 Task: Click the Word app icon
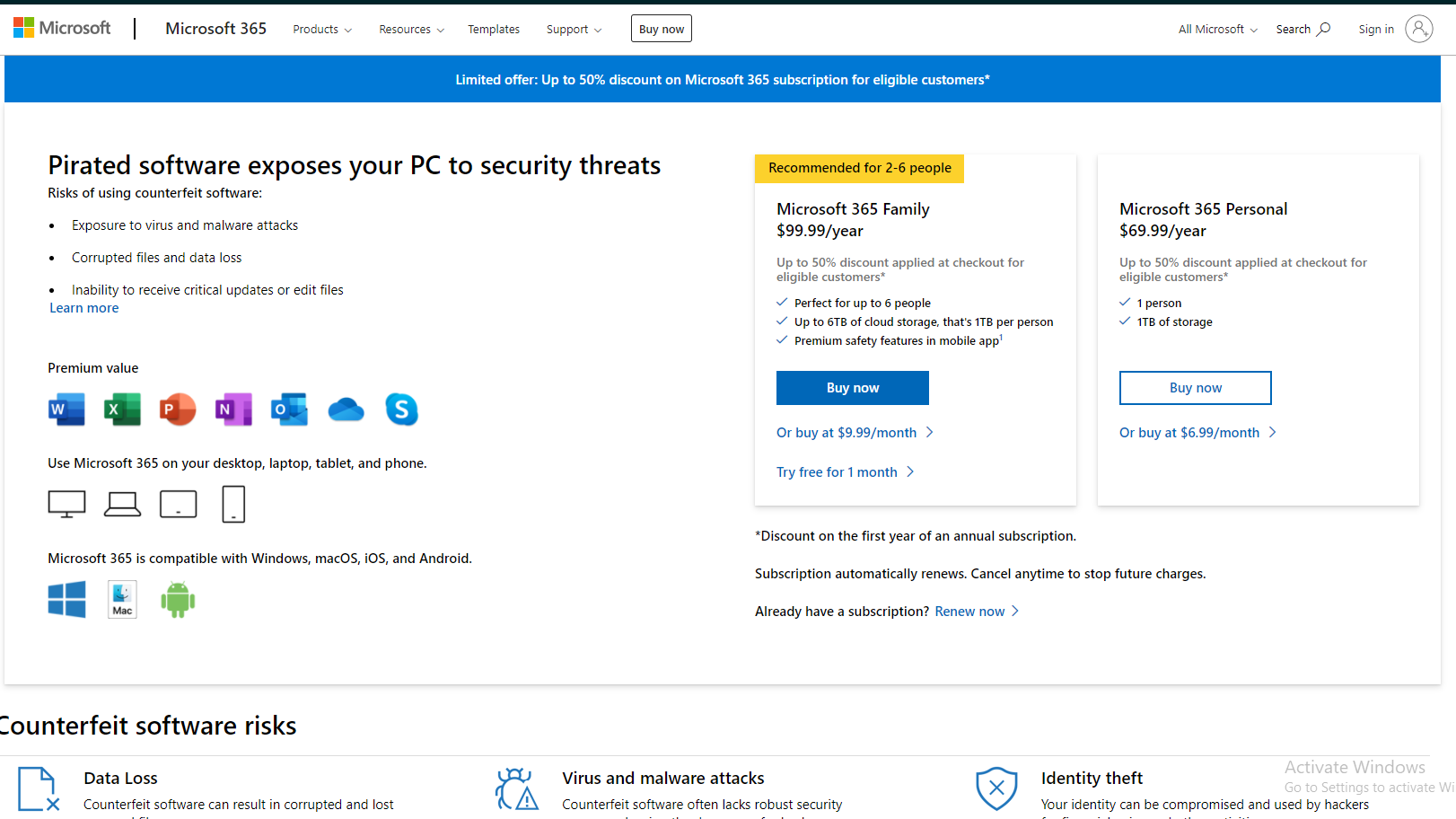pos(66,409)
